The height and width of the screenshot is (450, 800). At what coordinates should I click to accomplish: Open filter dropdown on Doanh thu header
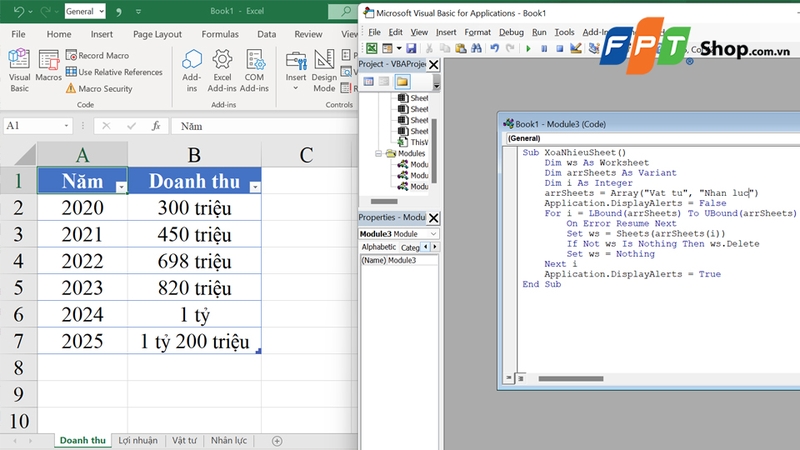(x=255, y=187)
